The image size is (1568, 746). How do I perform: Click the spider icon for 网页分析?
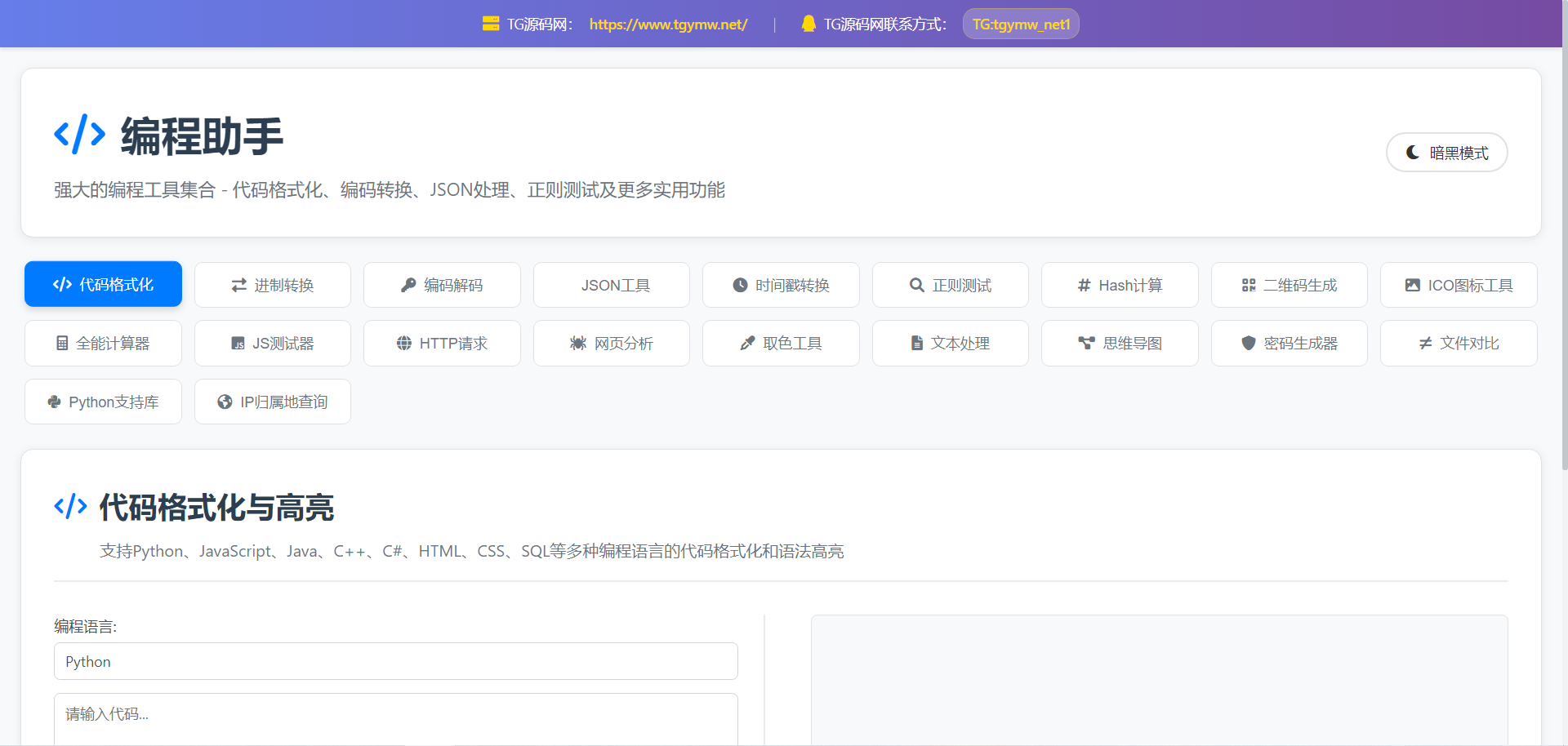(x=578, y=344)
